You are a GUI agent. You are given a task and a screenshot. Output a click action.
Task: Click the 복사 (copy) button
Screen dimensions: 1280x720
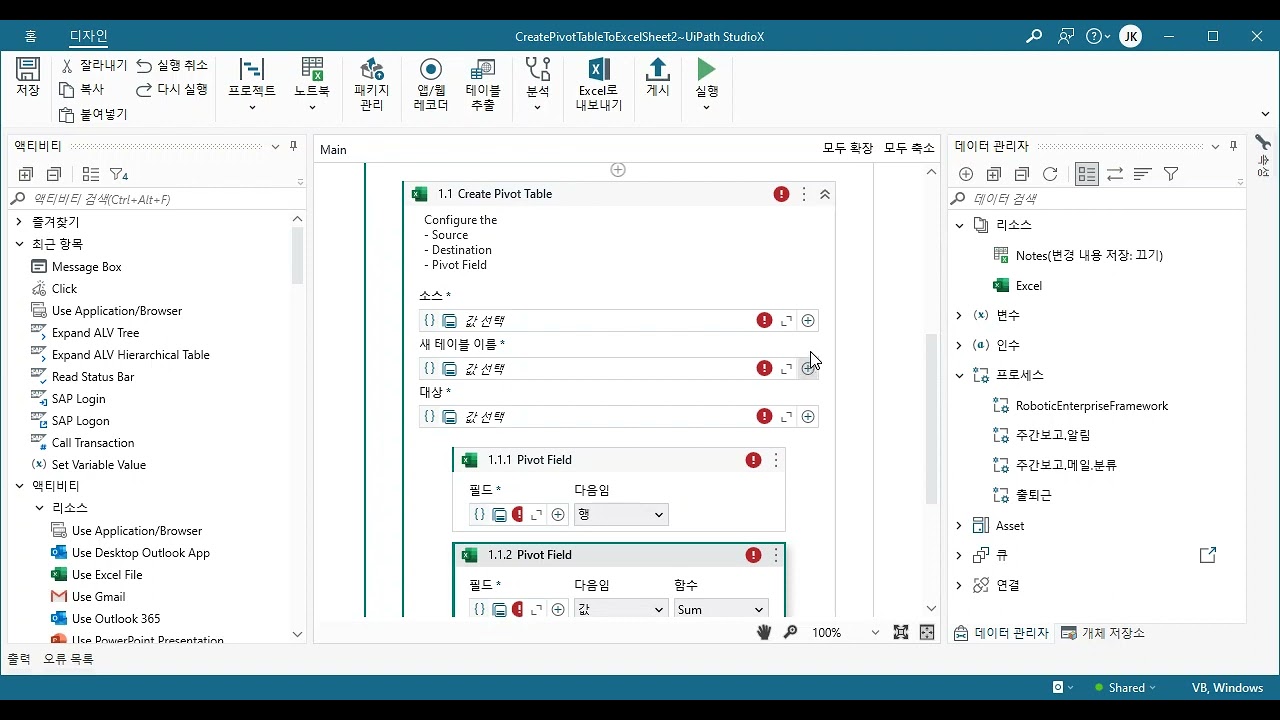[x=82, y=89]
